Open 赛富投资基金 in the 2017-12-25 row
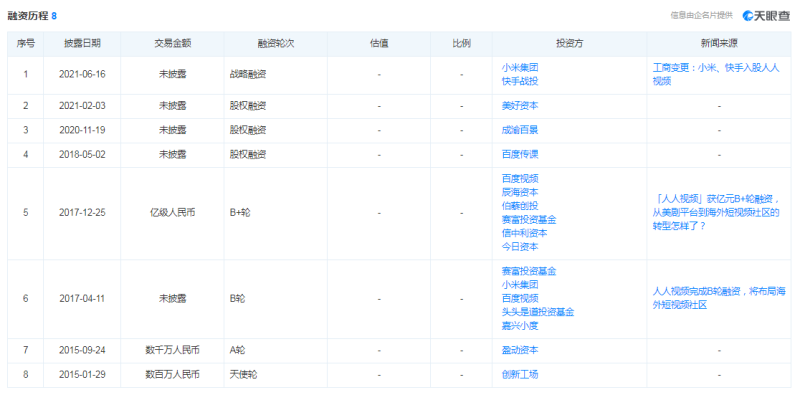 (x=529, y=220)
